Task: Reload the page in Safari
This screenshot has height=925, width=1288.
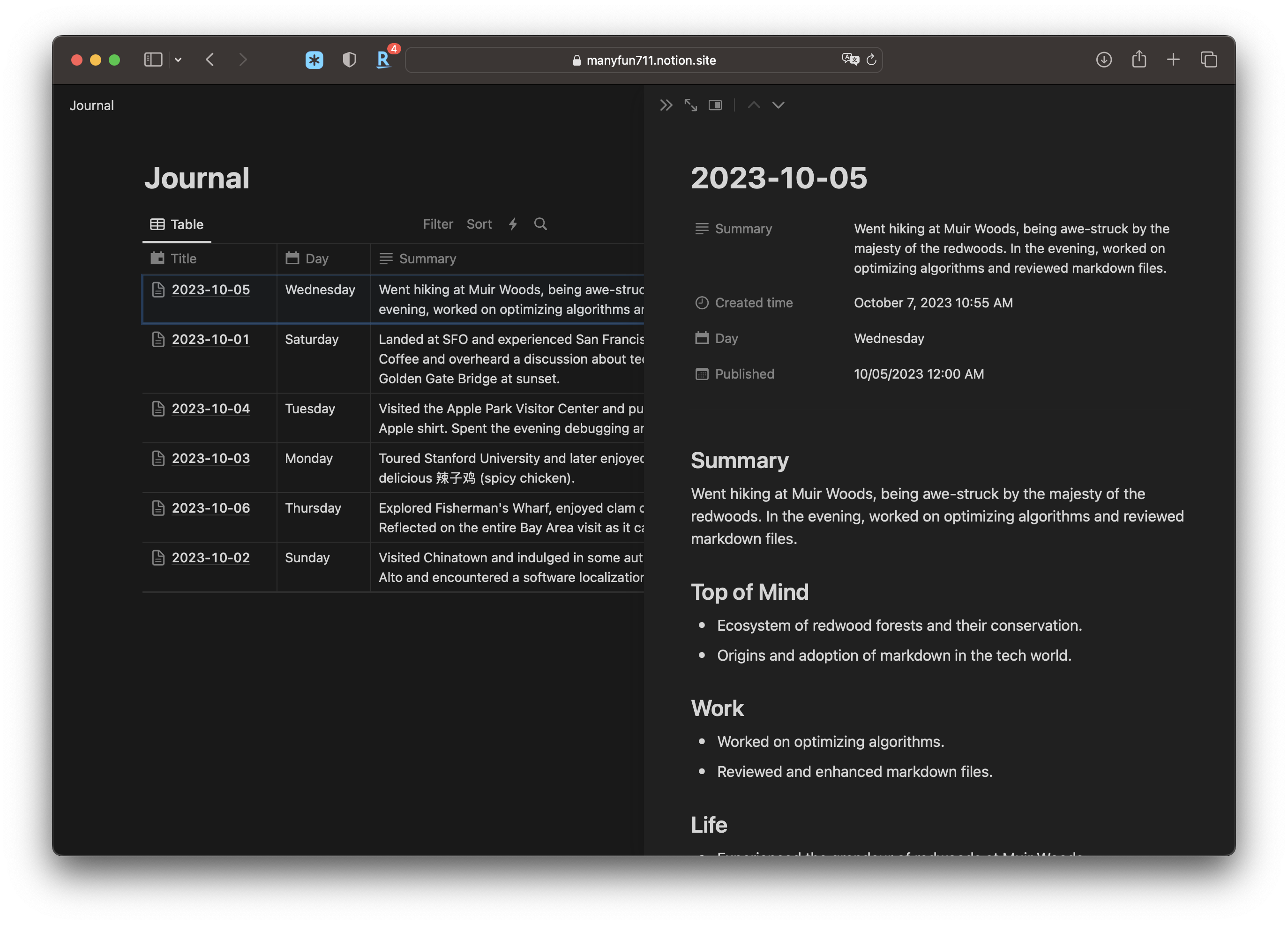Action: (871, 59)
